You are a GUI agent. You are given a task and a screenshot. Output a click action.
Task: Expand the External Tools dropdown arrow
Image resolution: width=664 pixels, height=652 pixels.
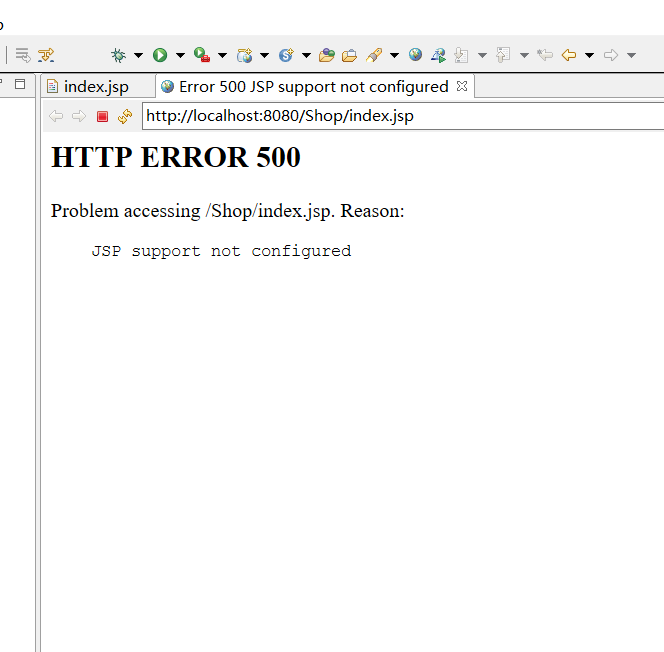point(222,55)
